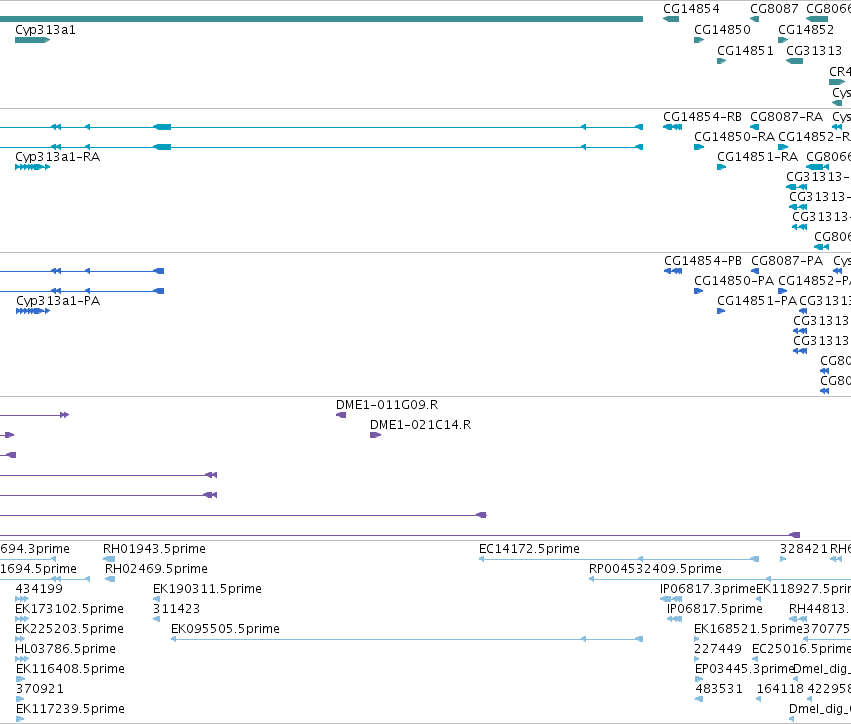Viewport: 851px width, 724px height.
Task: Click transcript label CG14854-RB
Action: [x=702, y=117]
